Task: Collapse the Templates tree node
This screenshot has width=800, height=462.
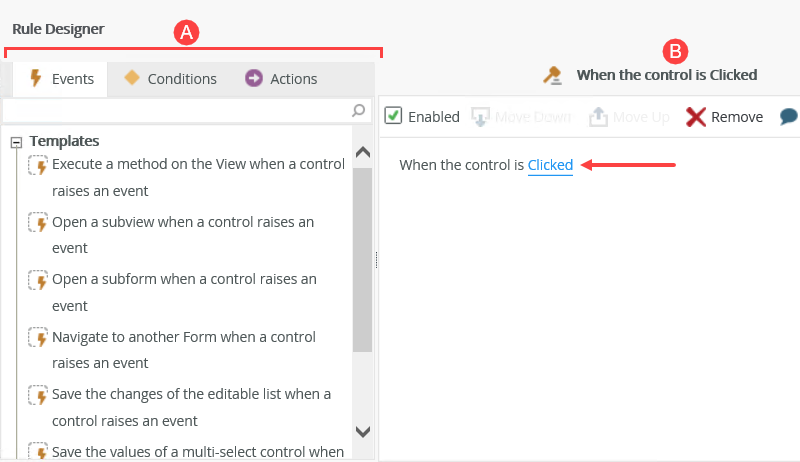Action: (x=16, y=142)
